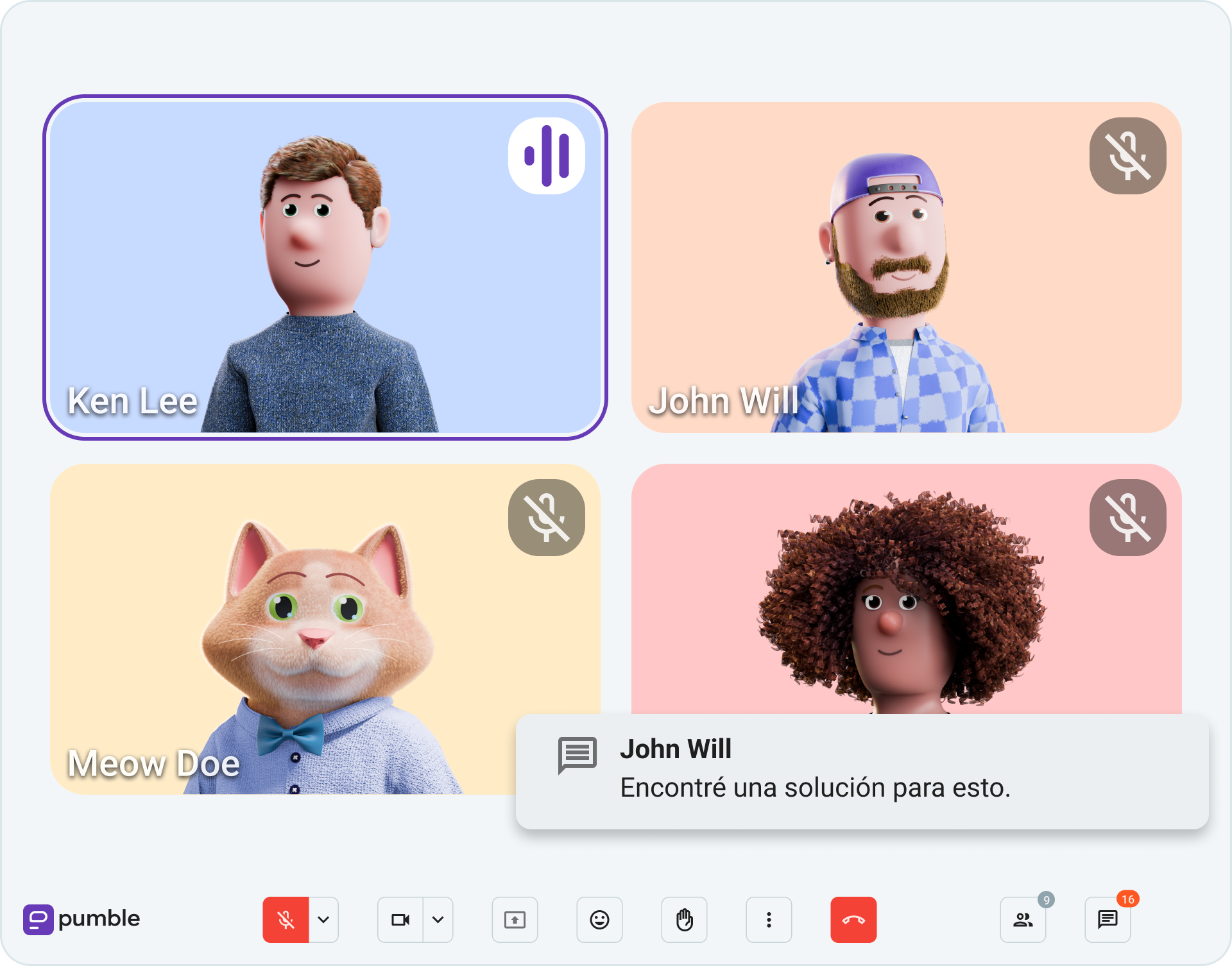Screen dimensions: 1232x966
Task: Select Ken Lee's highlighted video tile
Action: point(327,267)
